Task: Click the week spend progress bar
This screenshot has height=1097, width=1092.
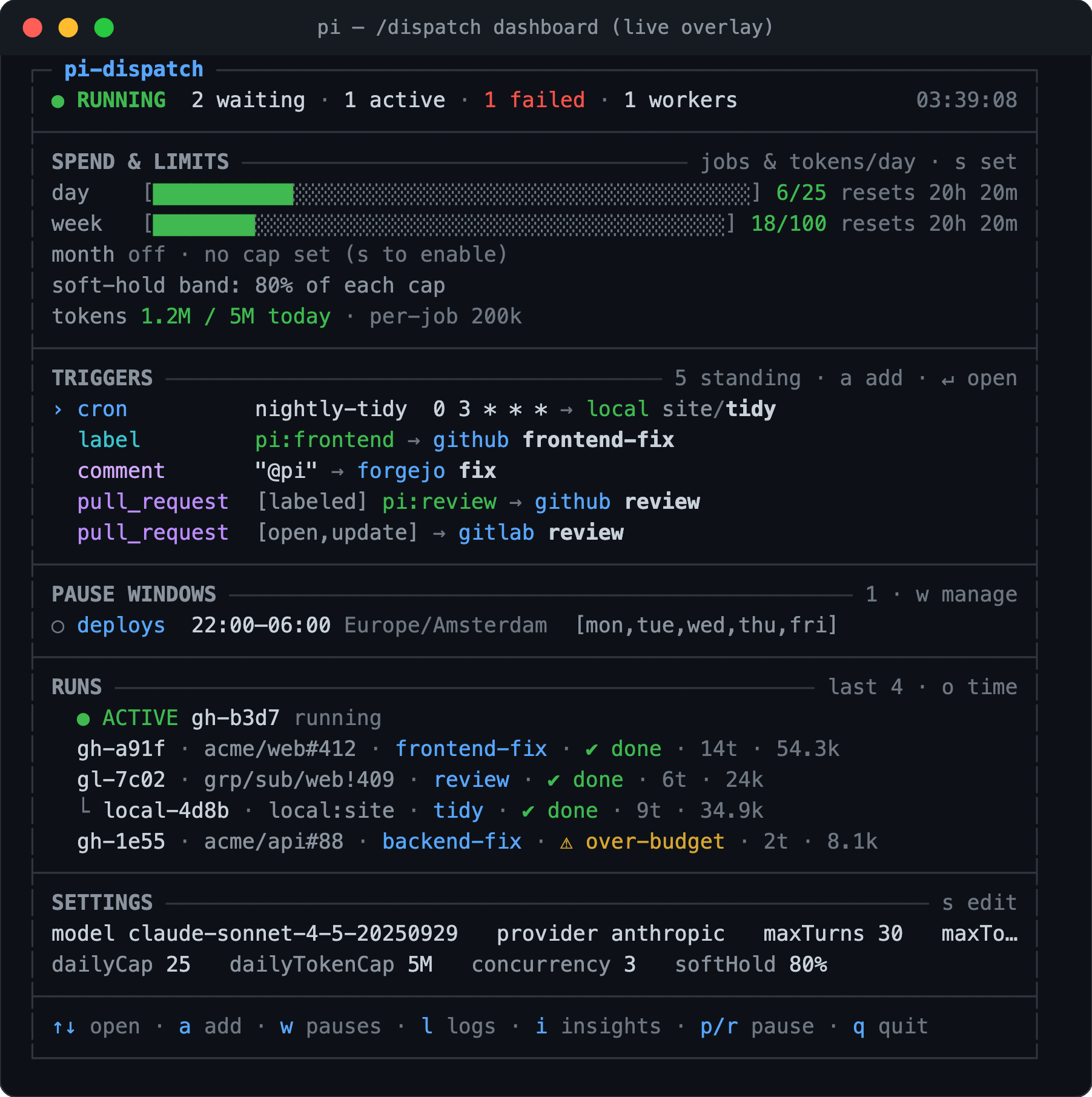Action: (438, 225)
